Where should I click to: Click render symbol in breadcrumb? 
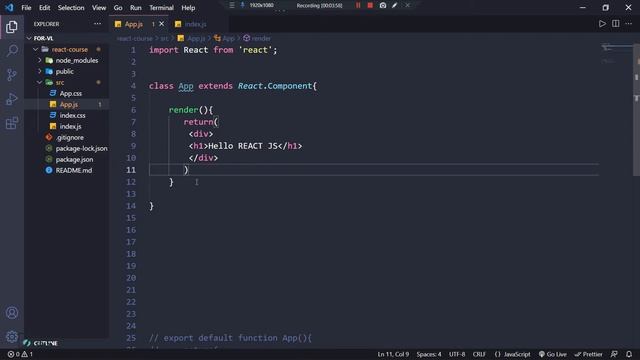257,38
